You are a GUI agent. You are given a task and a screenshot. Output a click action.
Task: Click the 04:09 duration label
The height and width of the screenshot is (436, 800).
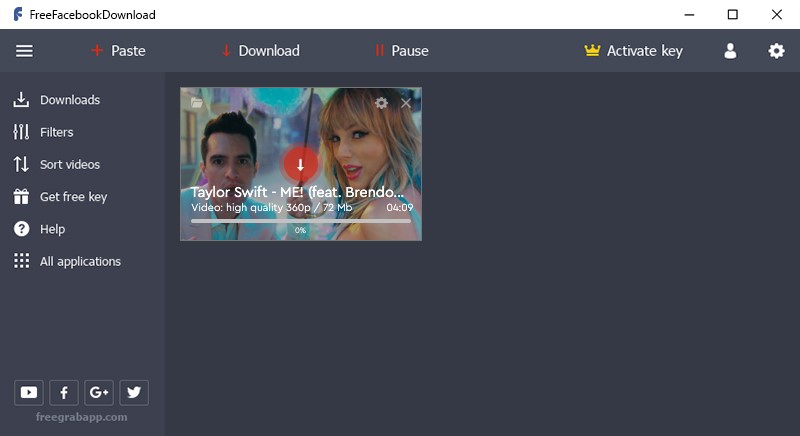(399, 208)
